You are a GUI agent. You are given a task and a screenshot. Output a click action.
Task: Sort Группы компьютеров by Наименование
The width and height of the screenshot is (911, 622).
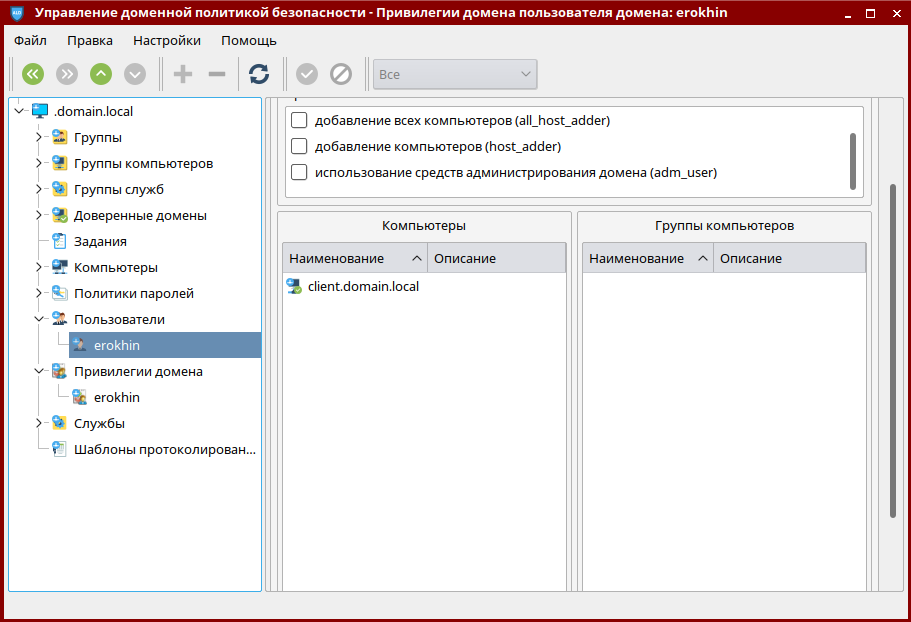click(x=648, y=258)
